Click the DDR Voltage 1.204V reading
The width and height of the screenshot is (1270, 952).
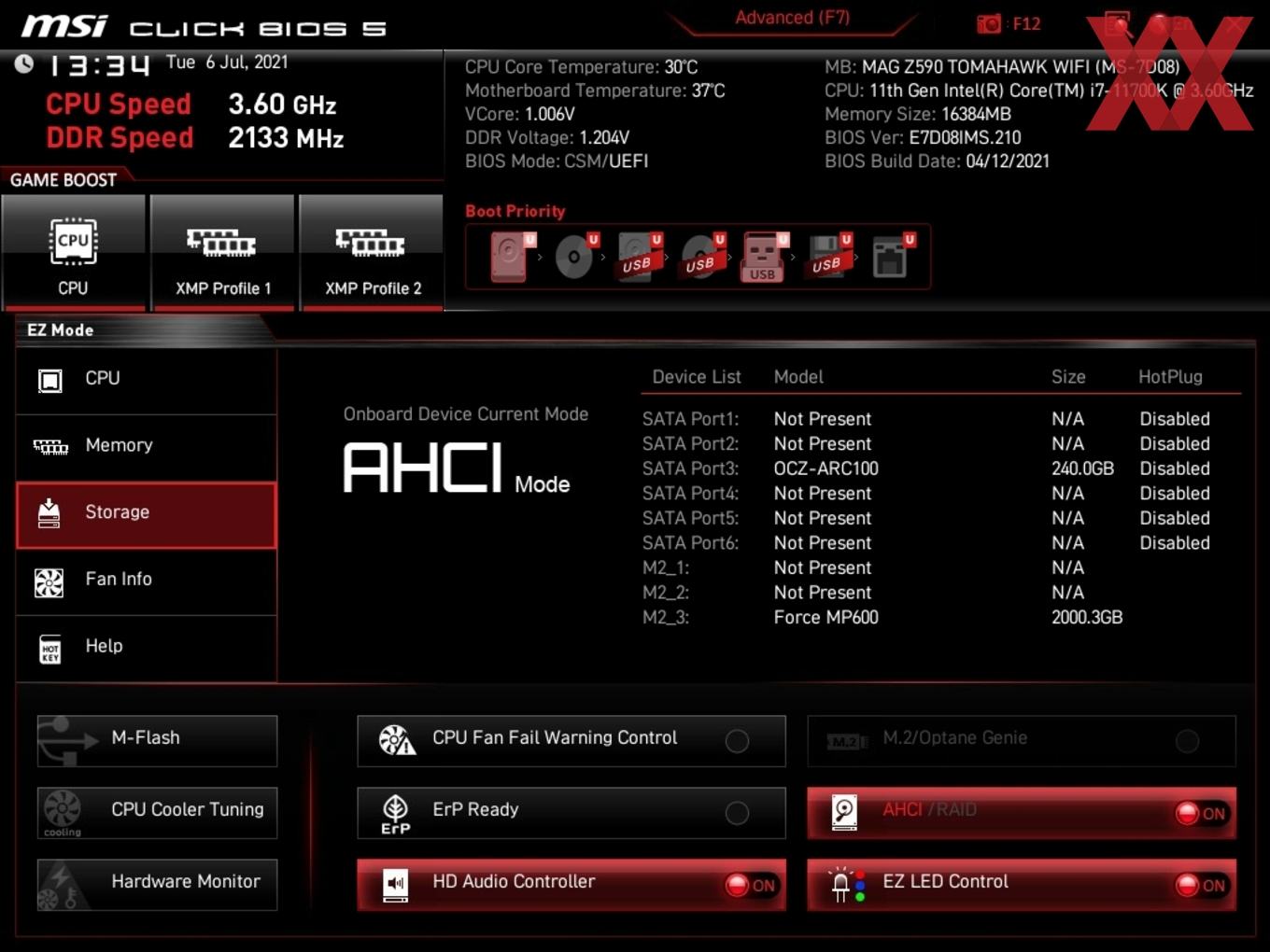click(x=547, y=138)
